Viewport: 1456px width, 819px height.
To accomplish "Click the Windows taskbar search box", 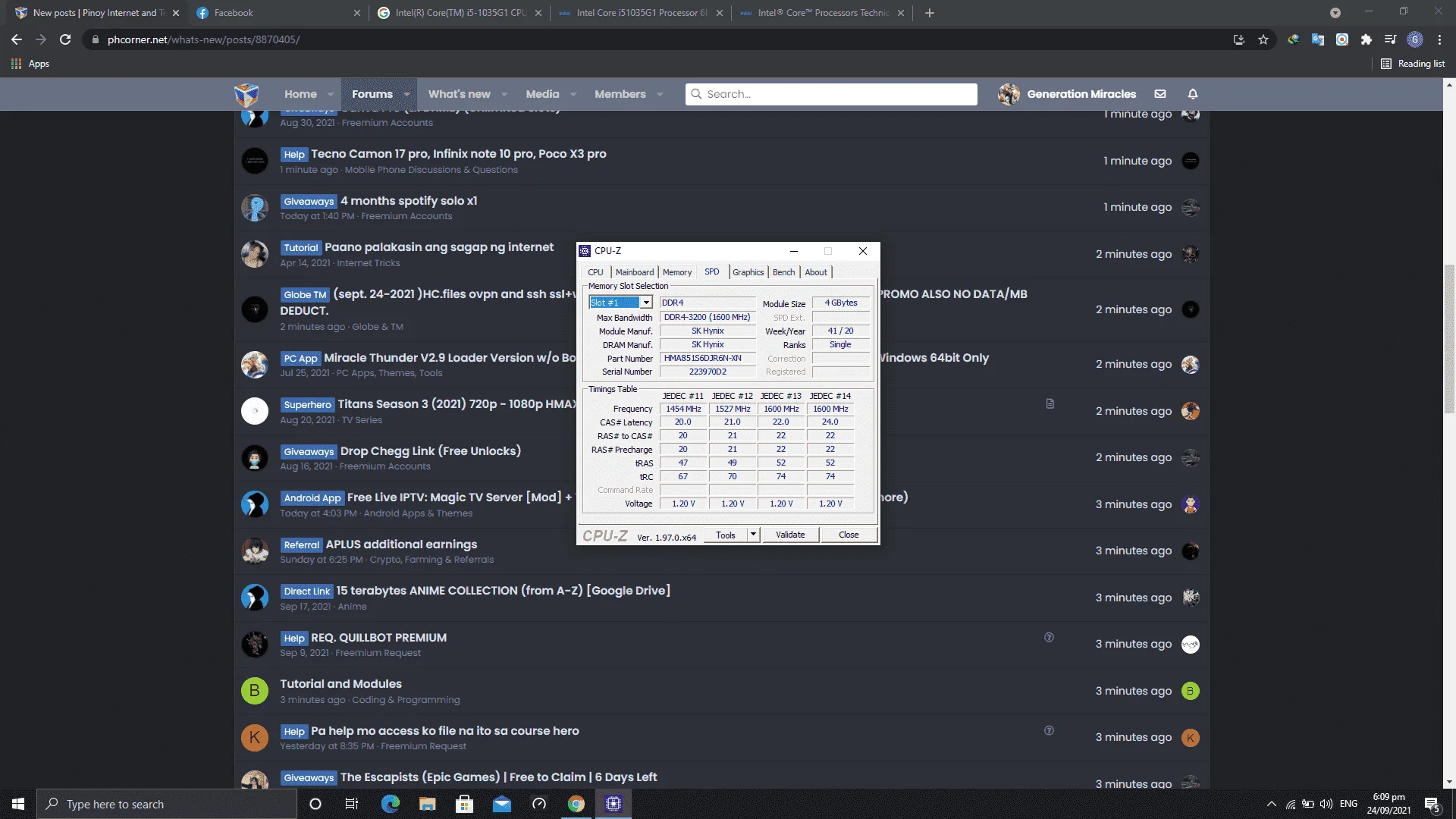I will [167, 804].
